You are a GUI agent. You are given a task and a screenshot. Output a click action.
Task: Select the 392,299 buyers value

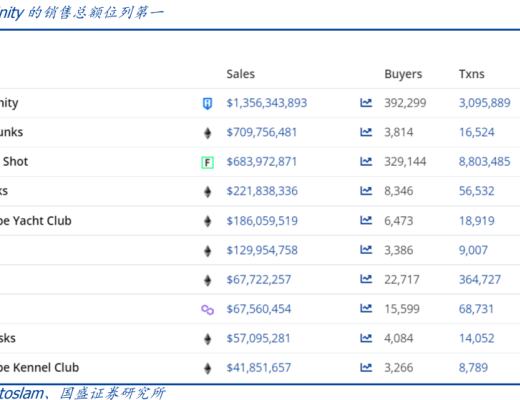click(x=405, y=103)
